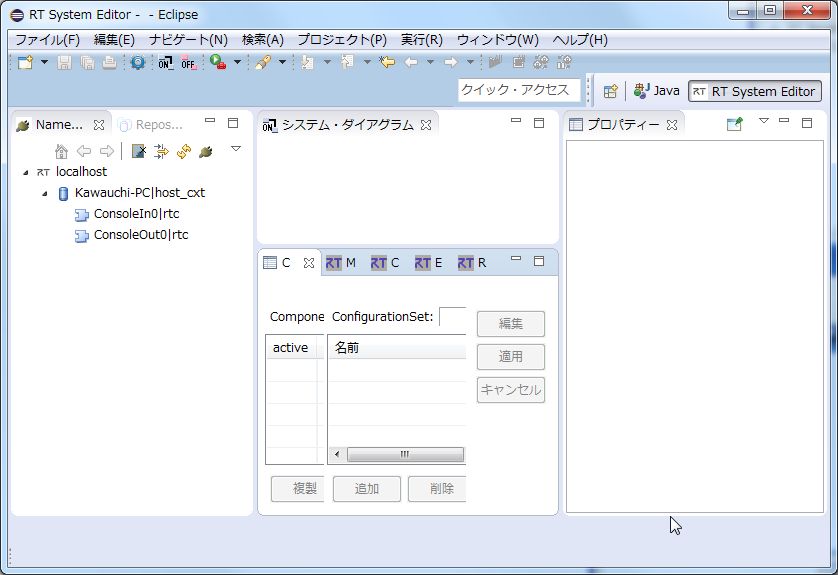Collapse the localhost tree node

click(25, 172)
